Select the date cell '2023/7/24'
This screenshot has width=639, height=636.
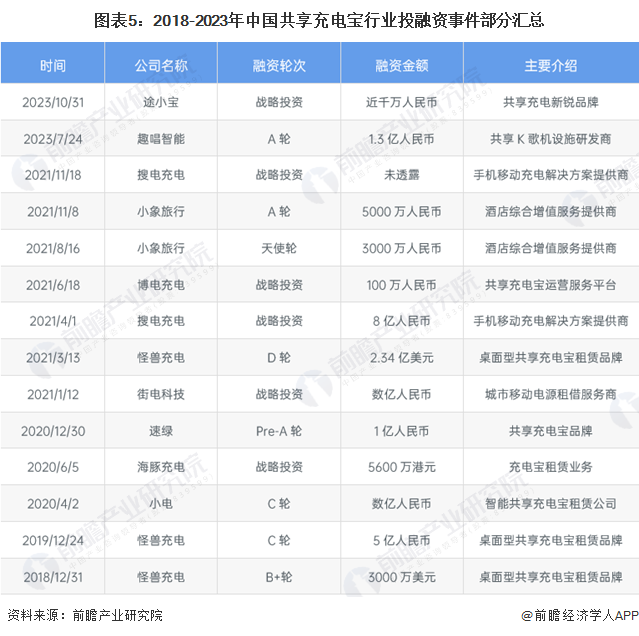(53, 139)
